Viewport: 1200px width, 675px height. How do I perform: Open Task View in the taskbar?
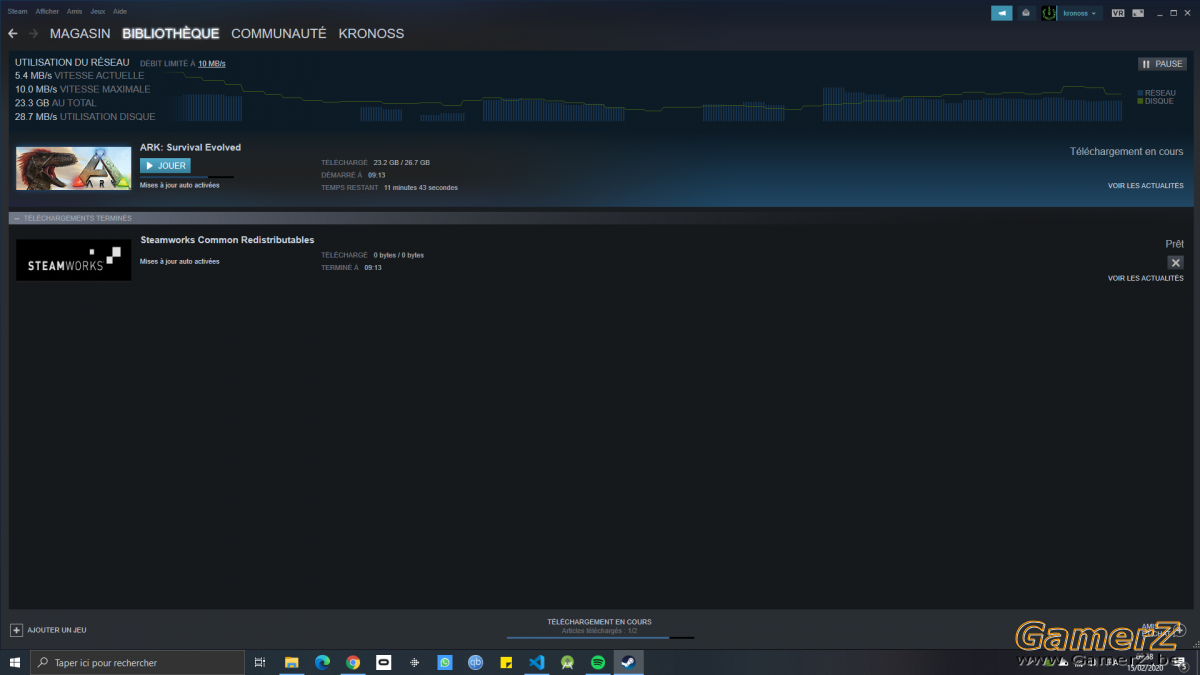(x=260, y=662)
